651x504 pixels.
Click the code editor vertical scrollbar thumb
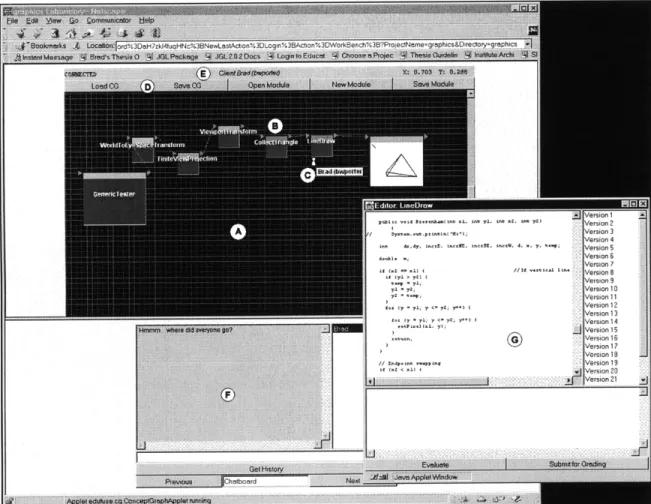click(576, 329)
